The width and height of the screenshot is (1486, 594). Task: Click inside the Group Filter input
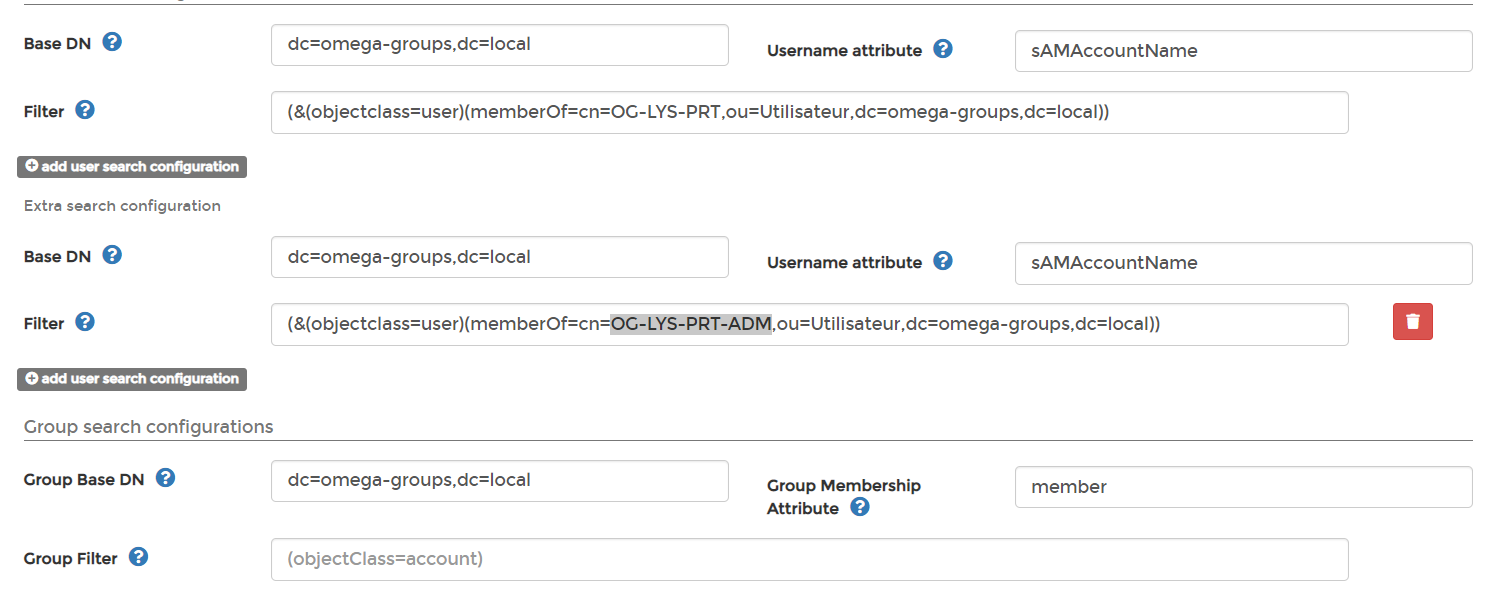coord(810,558)
